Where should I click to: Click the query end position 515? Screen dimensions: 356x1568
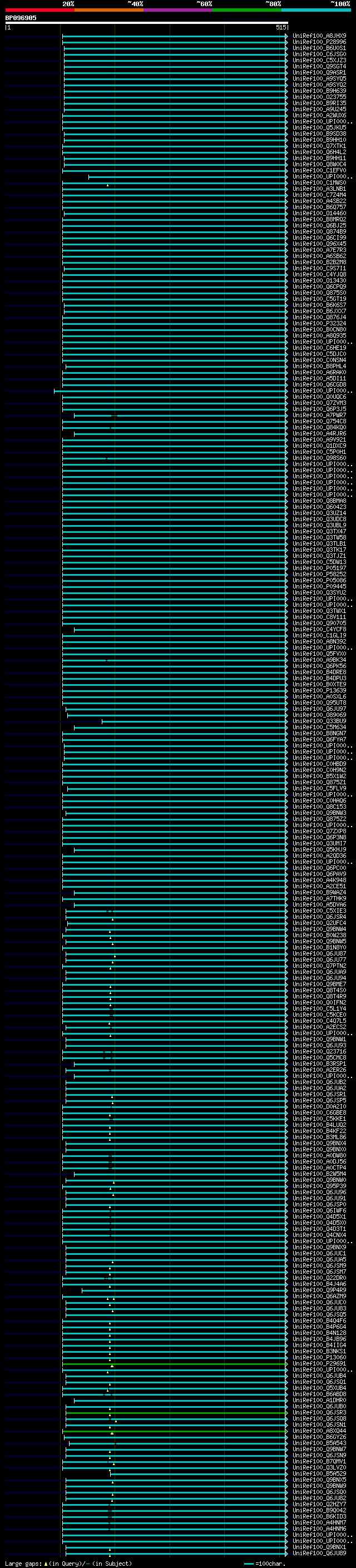click(x=280, y=27)
